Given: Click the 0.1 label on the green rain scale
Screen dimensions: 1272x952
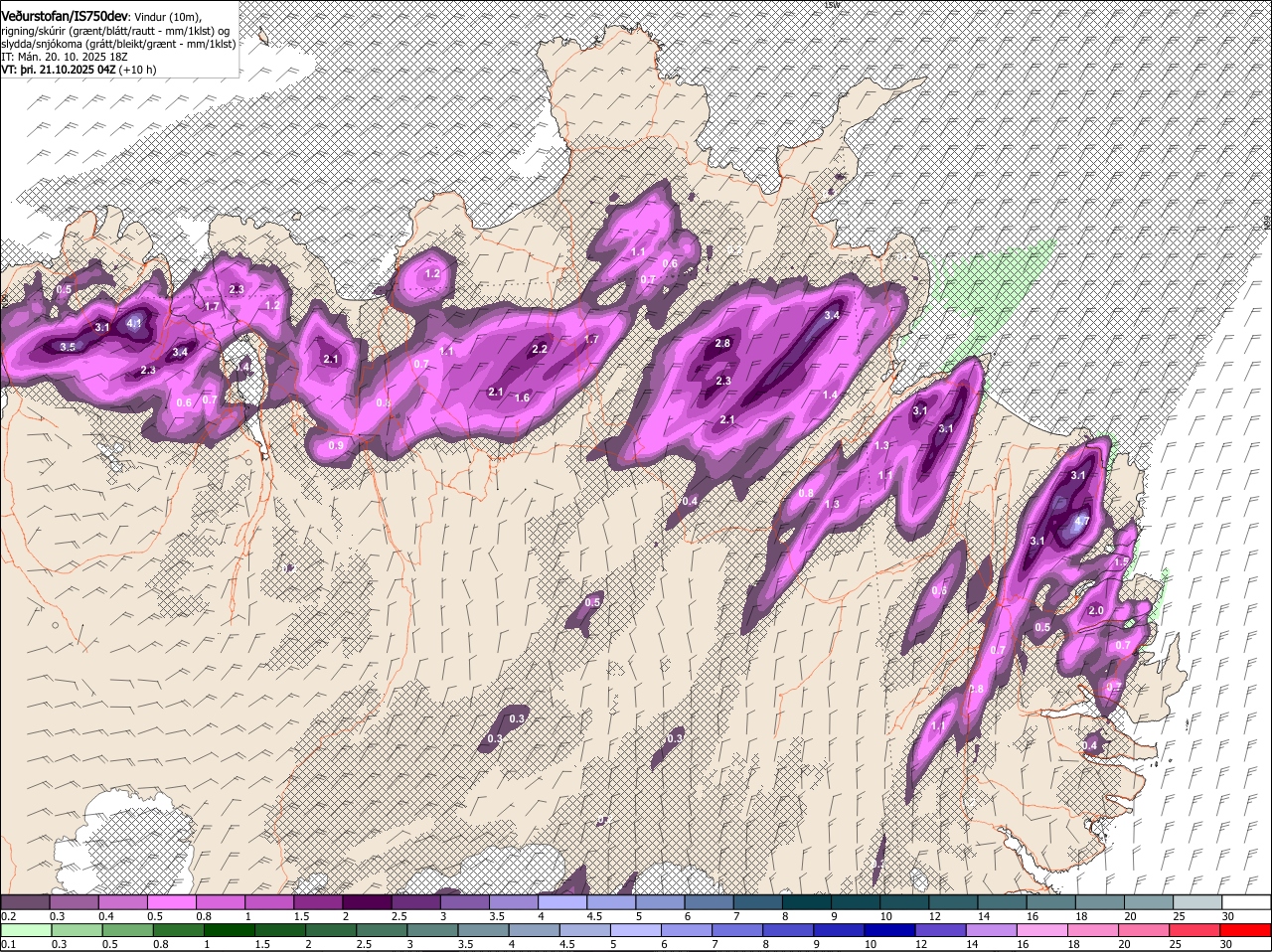Looking at the screenshot, I should point(8,944).
